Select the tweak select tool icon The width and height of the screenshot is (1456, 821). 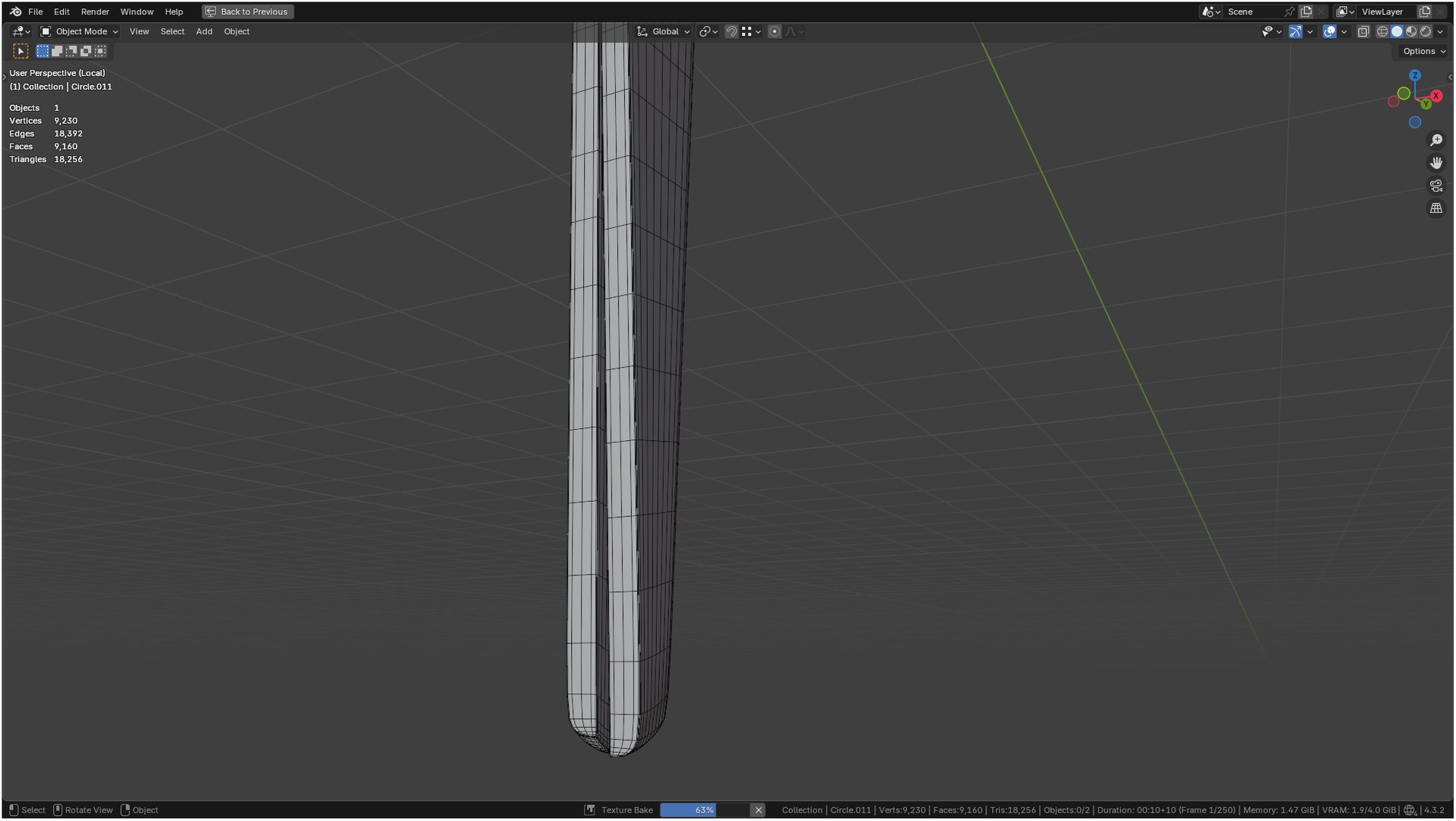point(21,51)
